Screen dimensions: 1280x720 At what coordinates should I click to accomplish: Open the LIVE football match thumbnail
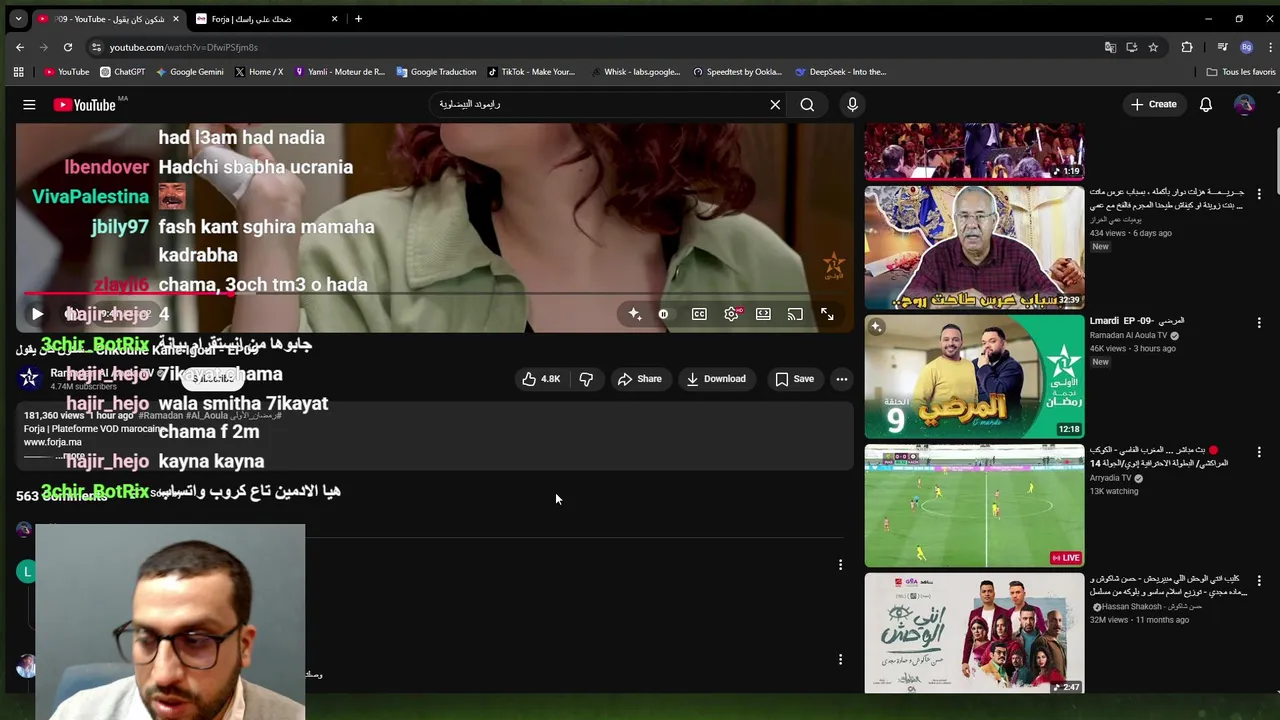pos(974,505)
